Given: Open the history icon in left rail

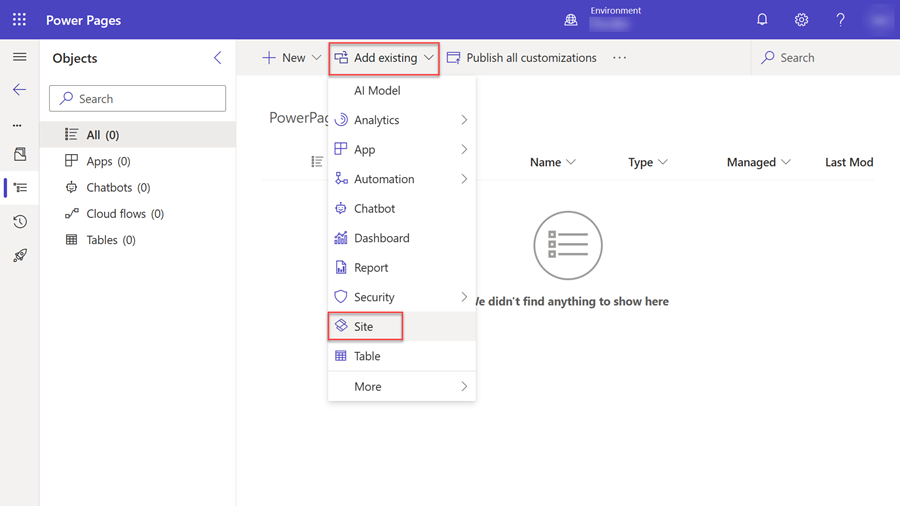Looking at the screenshot, I should pyautogui.click(x=19, y=222).
